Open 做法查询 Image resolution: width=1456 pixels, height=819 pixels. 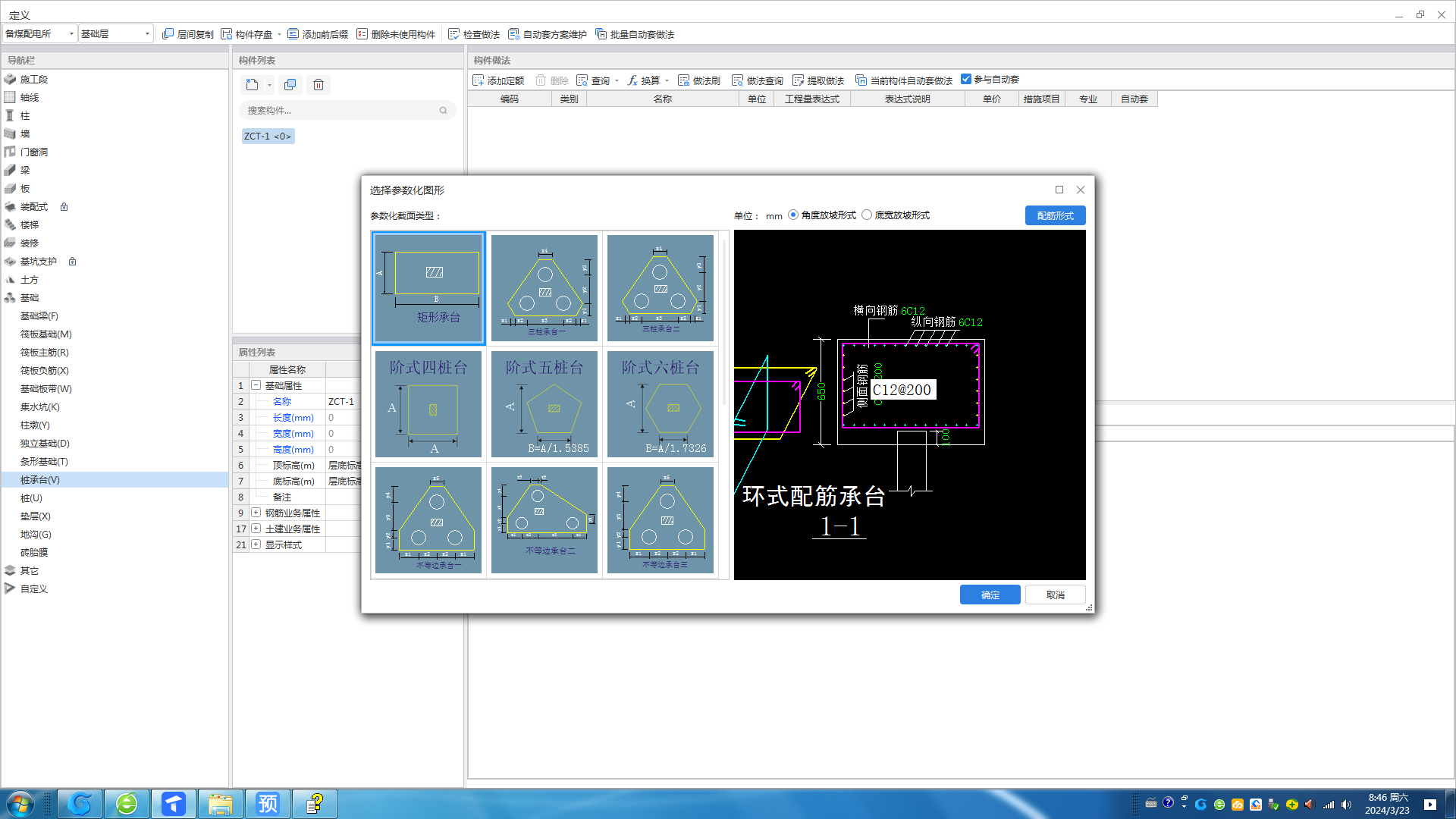(758, 80)
